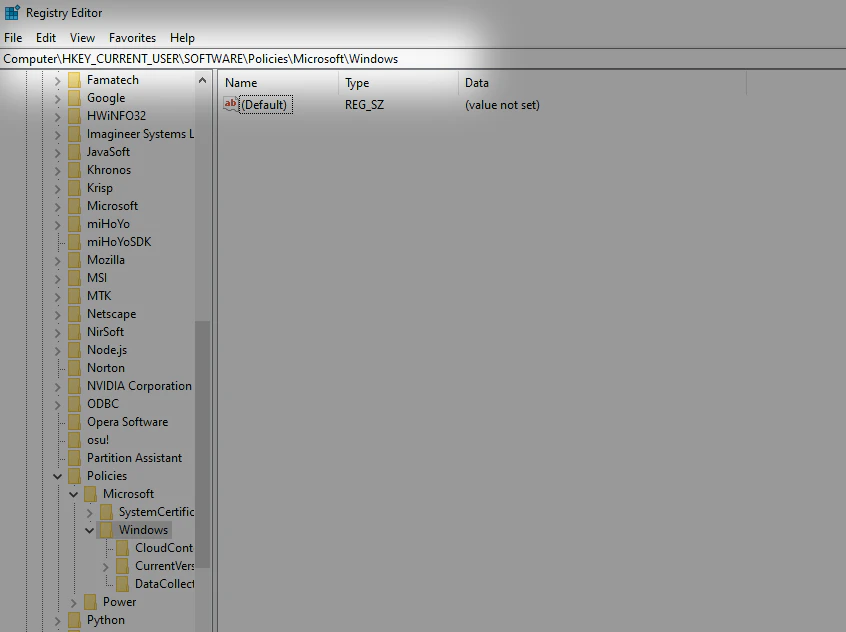Click the (value not set) data cell
The height and width of the screenshot is (632, 846).
click(502, 105)
